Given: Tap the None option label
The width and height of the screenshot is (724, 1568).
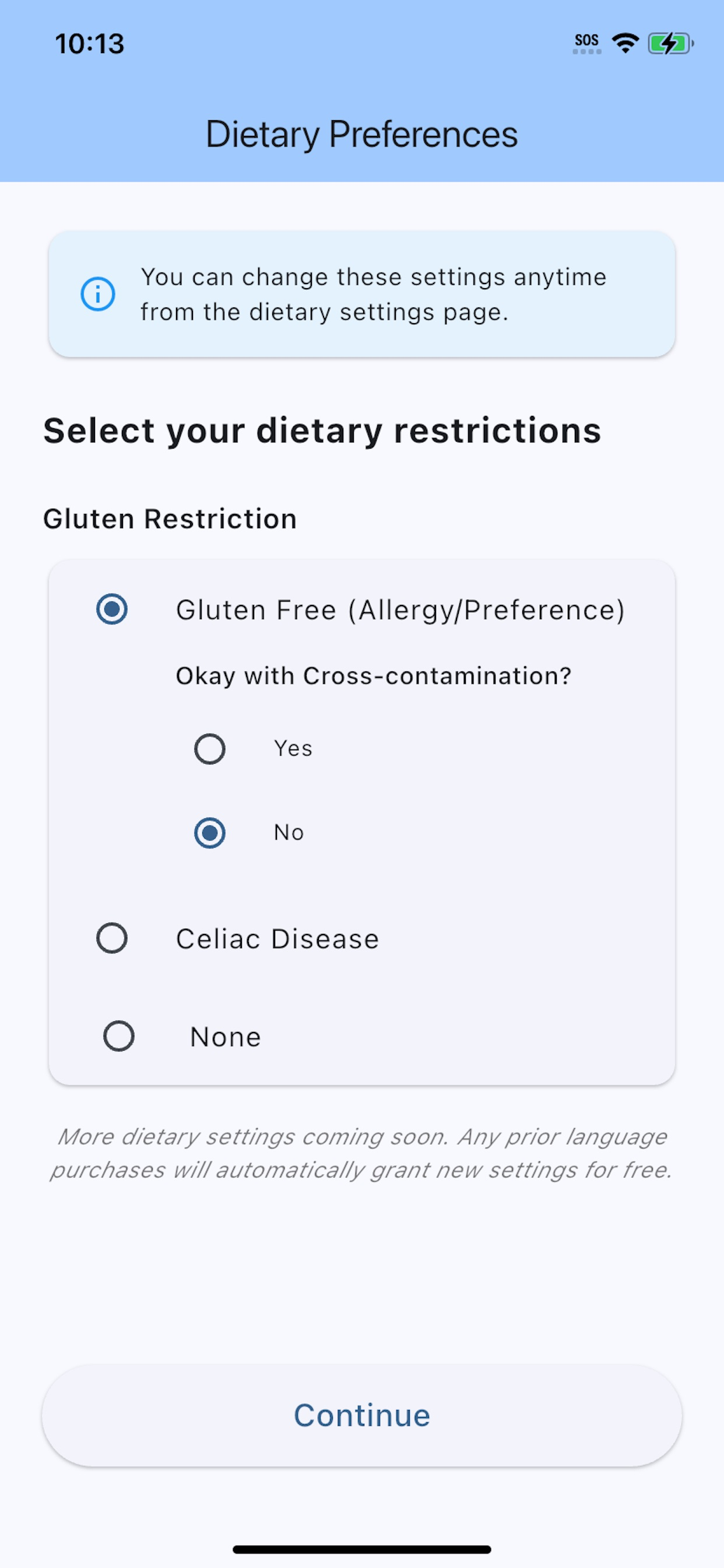Looking at the screenshot, I should [x=226, y=1037].
